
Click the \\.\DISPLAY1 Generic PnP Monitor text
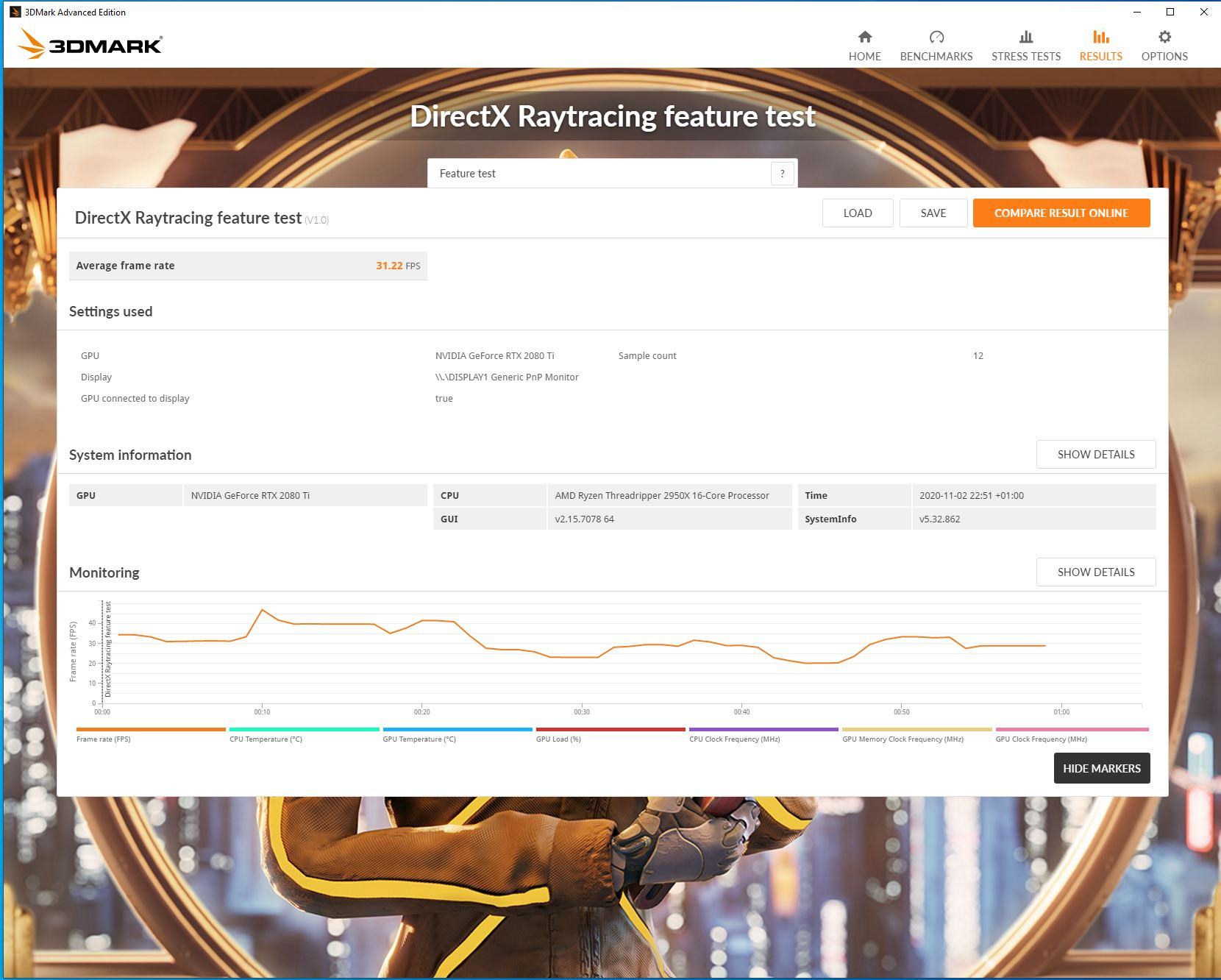(507, 377)
